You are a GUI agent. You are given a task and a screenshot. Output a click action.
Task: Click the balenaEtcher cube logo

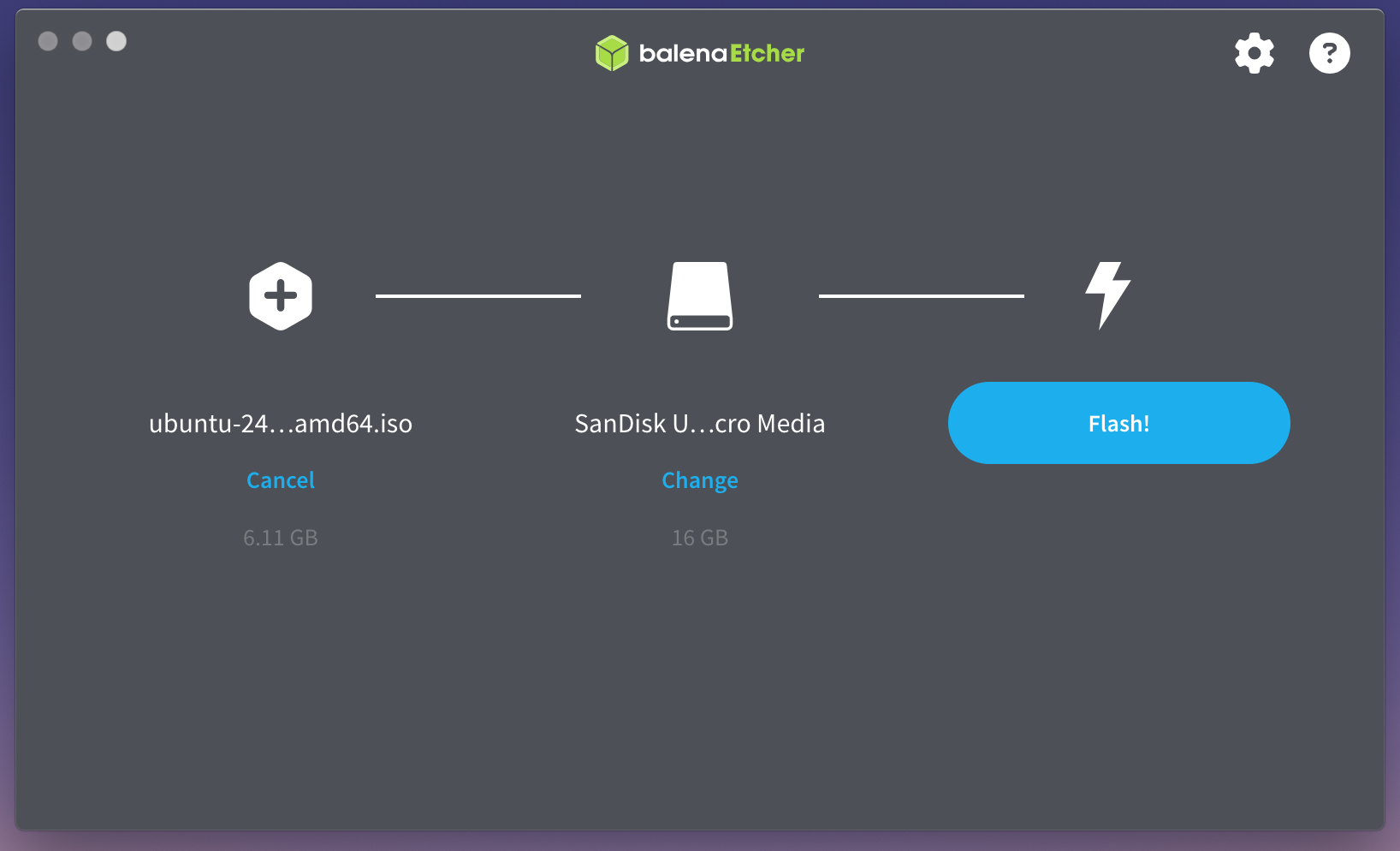(x=612, y=53)
